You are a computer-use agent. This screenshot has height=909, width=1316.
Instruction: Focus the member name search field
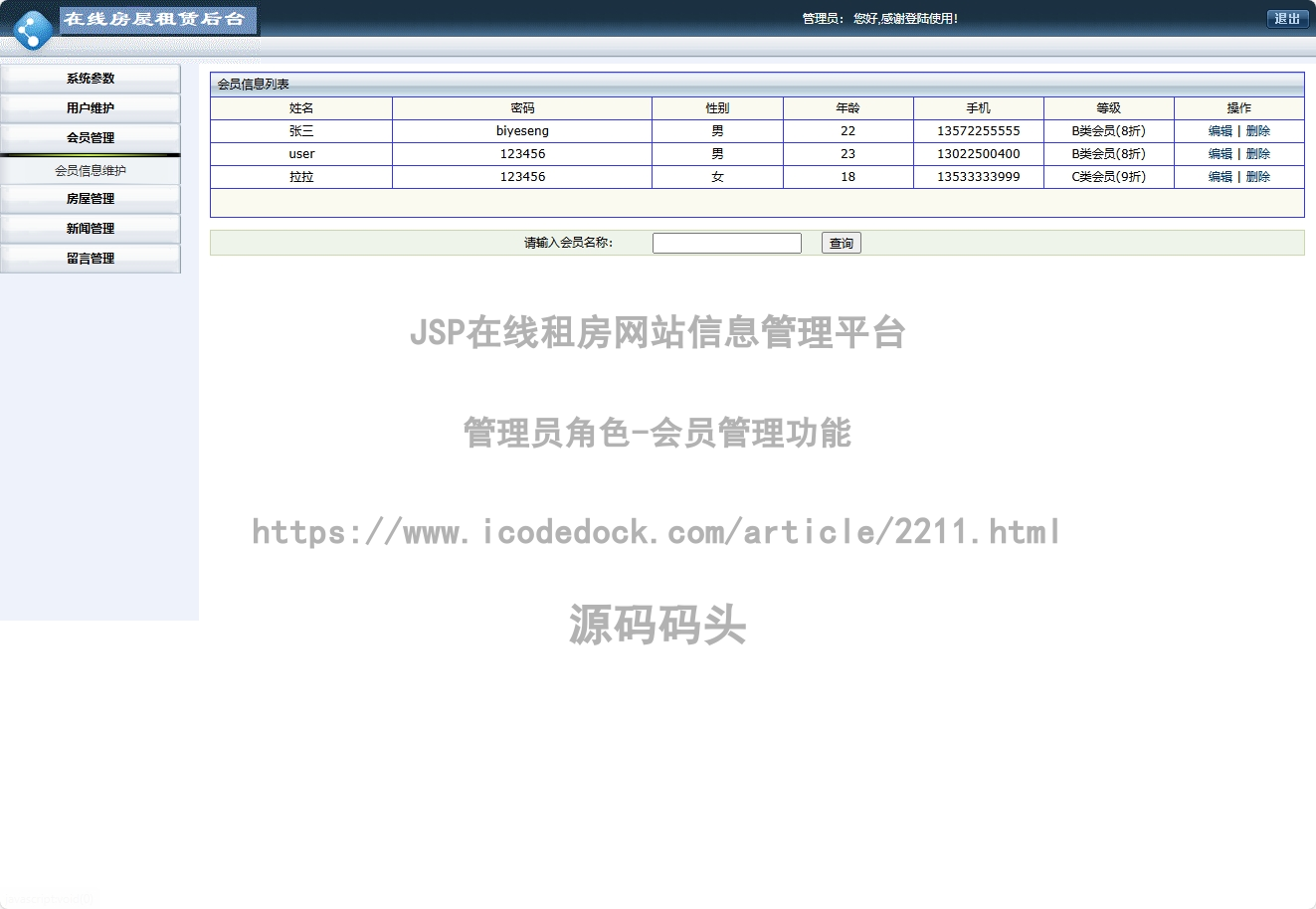[x=727, y=243]
